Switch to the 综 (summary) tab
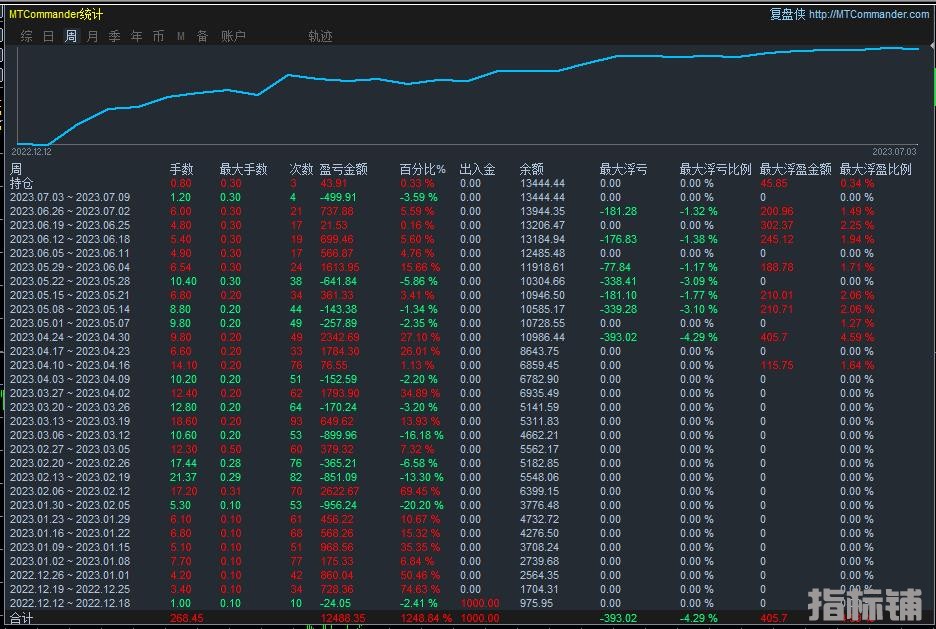This screenshot has height=629, width=936. tap(26, 36)
